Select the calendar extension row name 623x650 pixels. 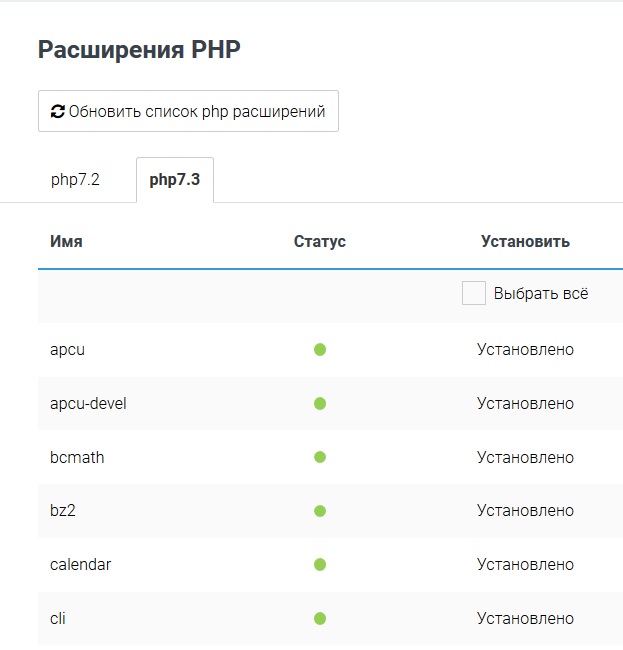(80, 565)
